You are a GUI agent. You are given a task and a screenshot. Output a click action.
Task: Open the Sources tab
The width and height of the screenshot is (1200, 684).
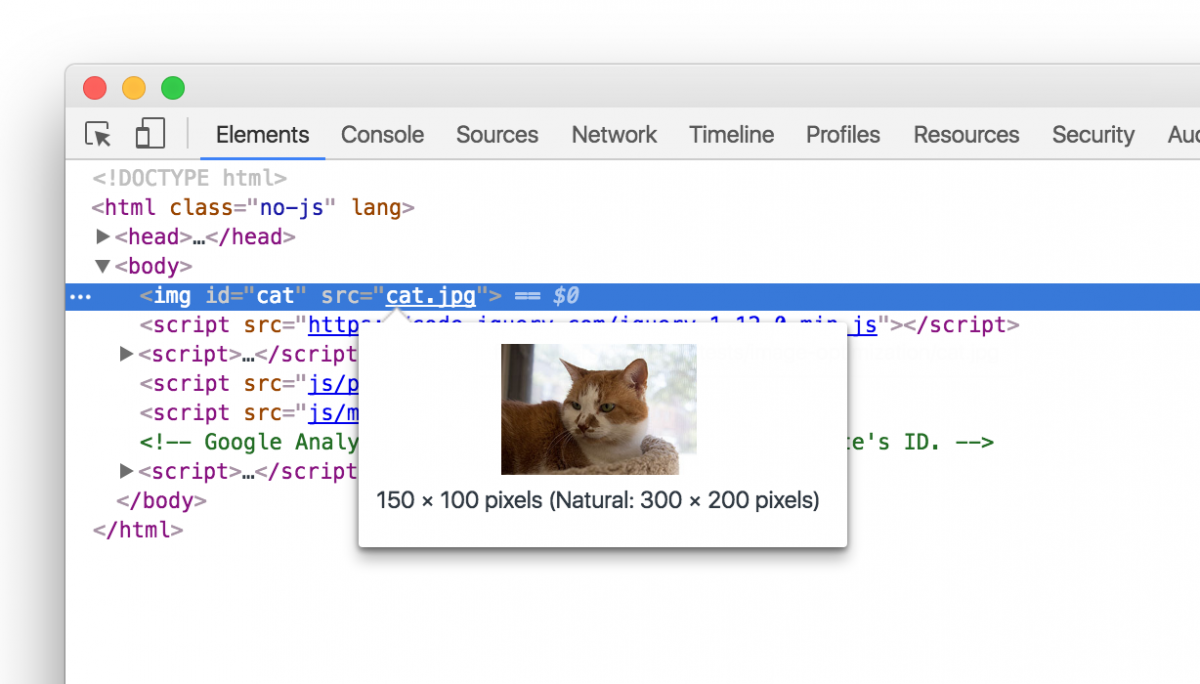497,135
